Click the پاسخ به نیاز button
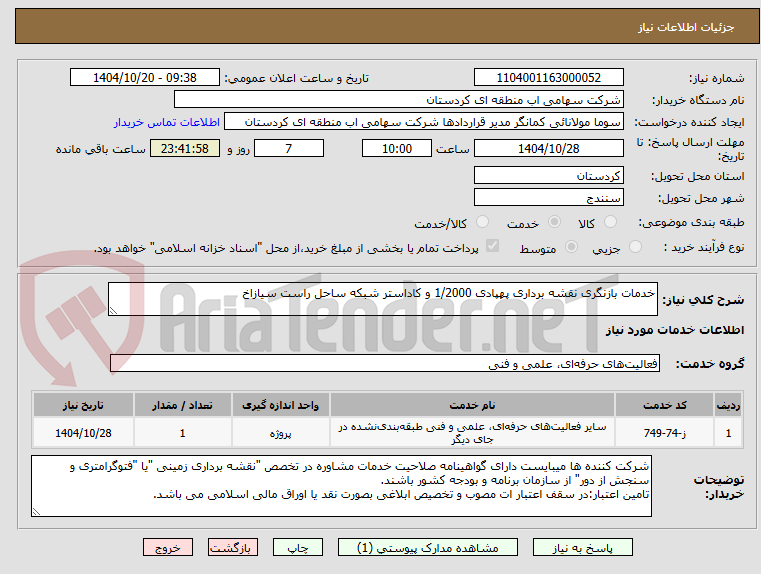 (x=582, y=548)
